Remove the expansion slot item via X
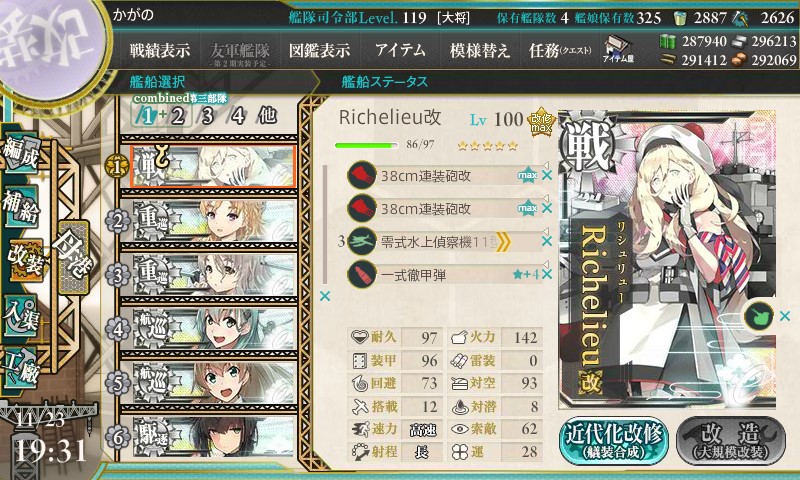800x480 pixels. [785, 316]
